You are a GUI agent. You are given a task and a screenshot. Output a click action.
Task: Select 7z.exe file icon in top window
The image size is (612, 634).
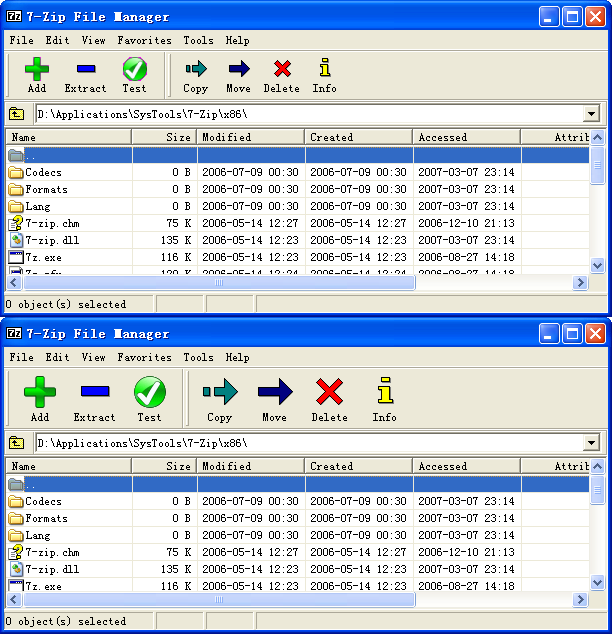pos(16,257)
